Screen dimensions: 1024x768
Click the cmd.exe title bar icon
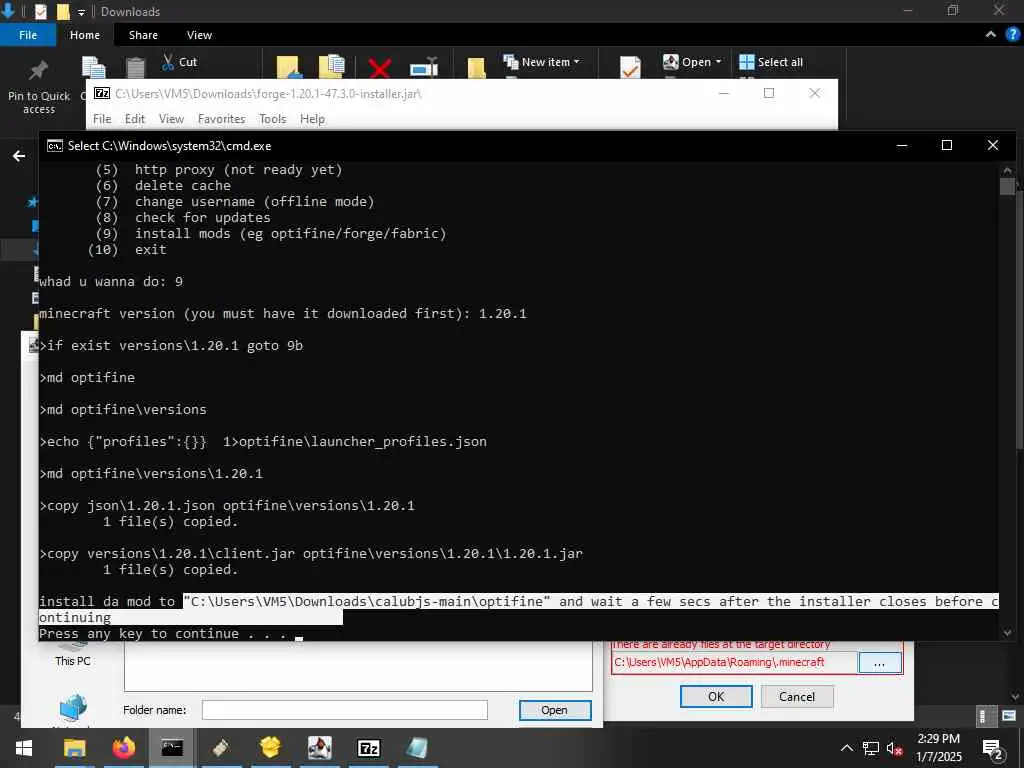coord(55,146)
